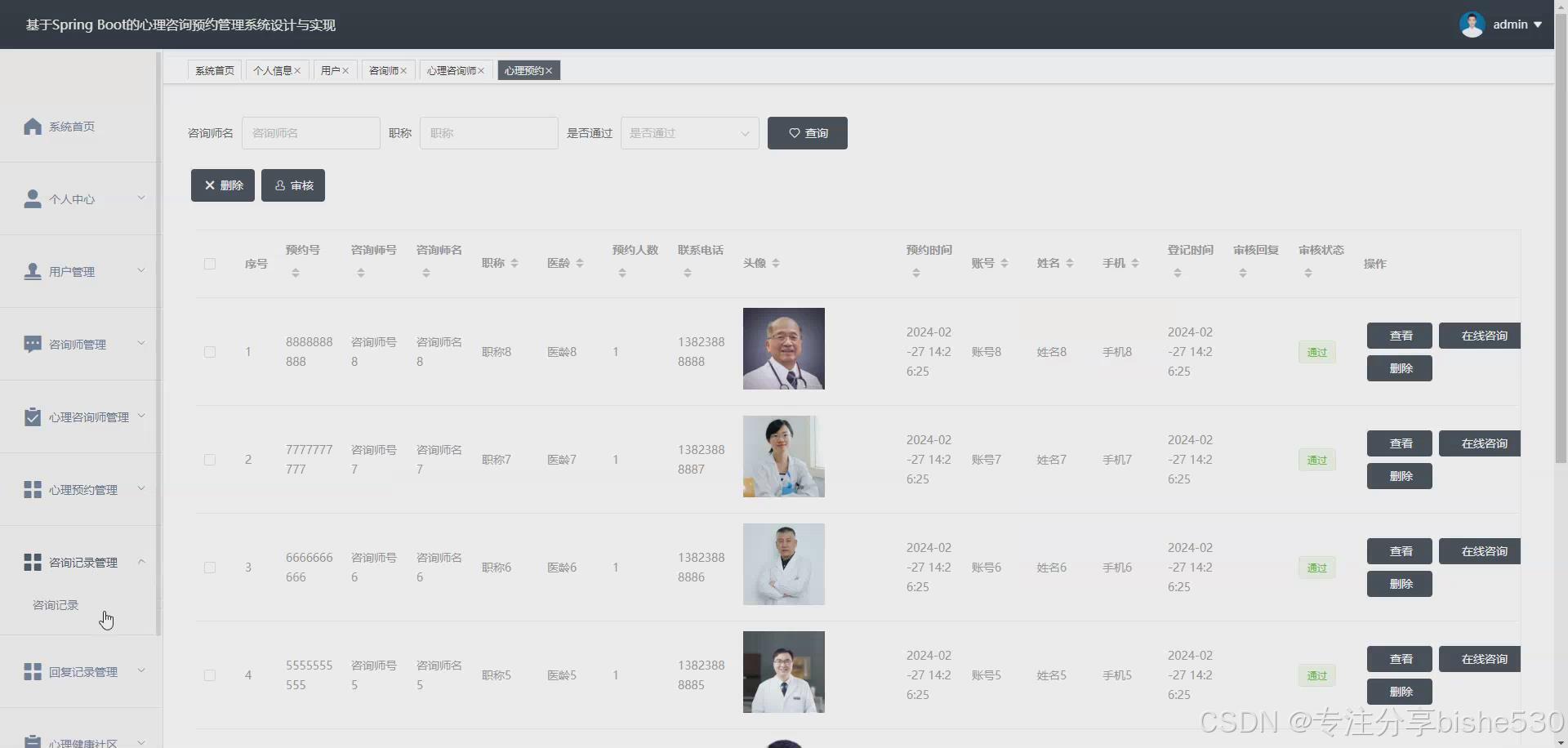Image resolution: width=1568 pixels, height=748 pixels.
Task: Toggle the select-all header checkbox
Action: click(x=210, y=264)
